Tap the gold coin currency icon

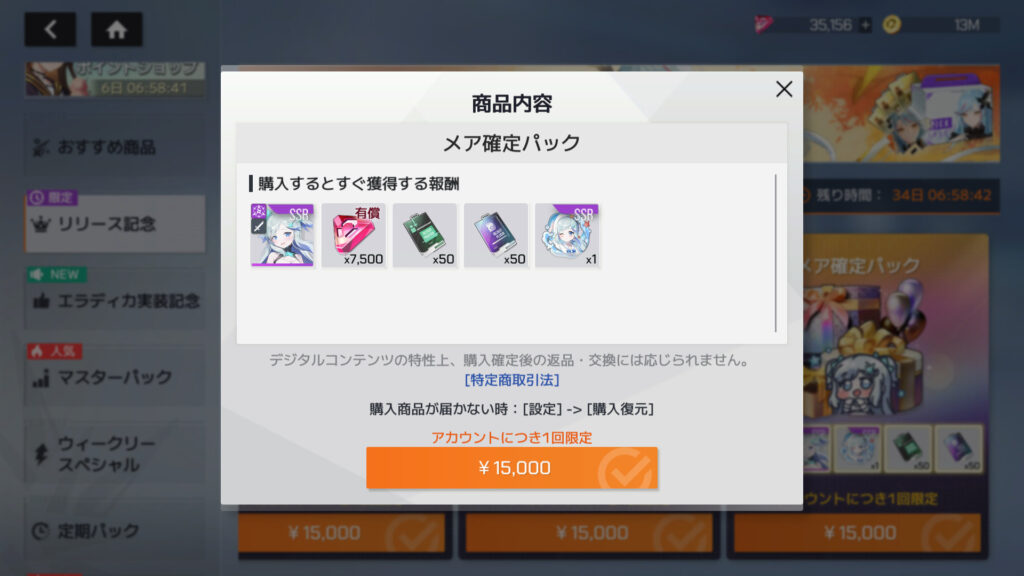[x=891, y=25]
